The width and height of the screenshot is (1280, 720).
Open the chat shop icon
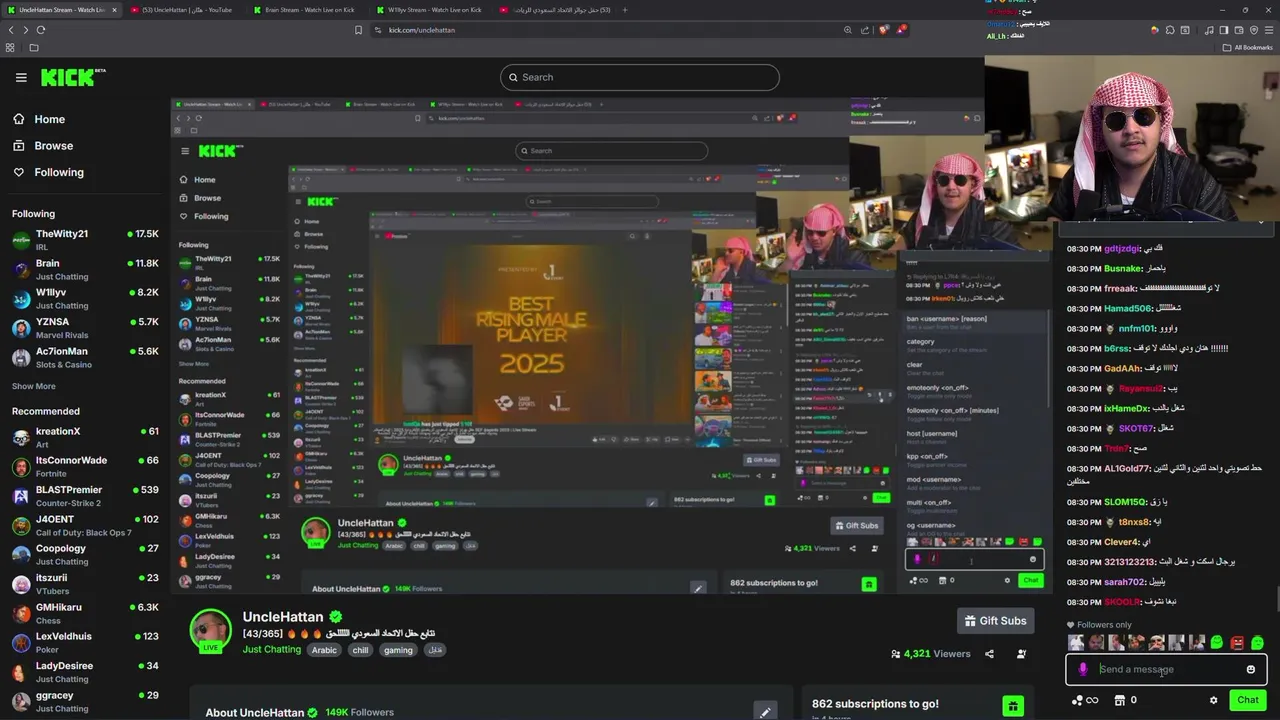pyautogui.click(x=1120, y=700)
